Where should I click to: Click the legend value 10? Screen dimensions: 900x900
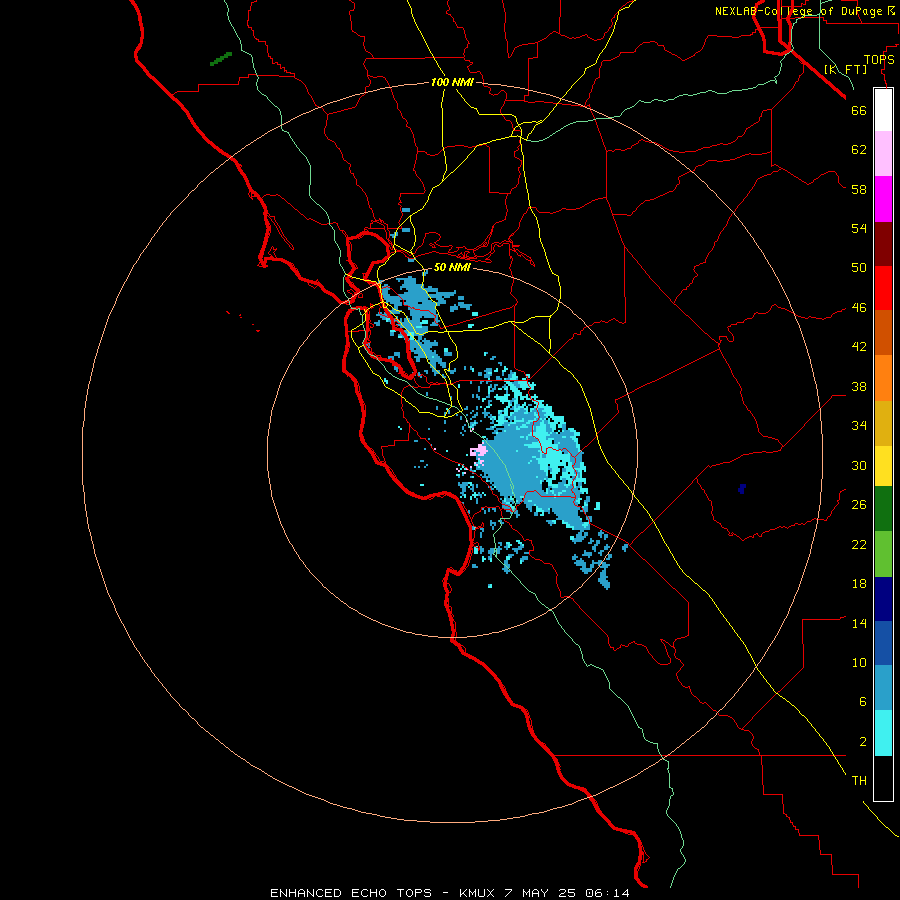pos(859,663)
